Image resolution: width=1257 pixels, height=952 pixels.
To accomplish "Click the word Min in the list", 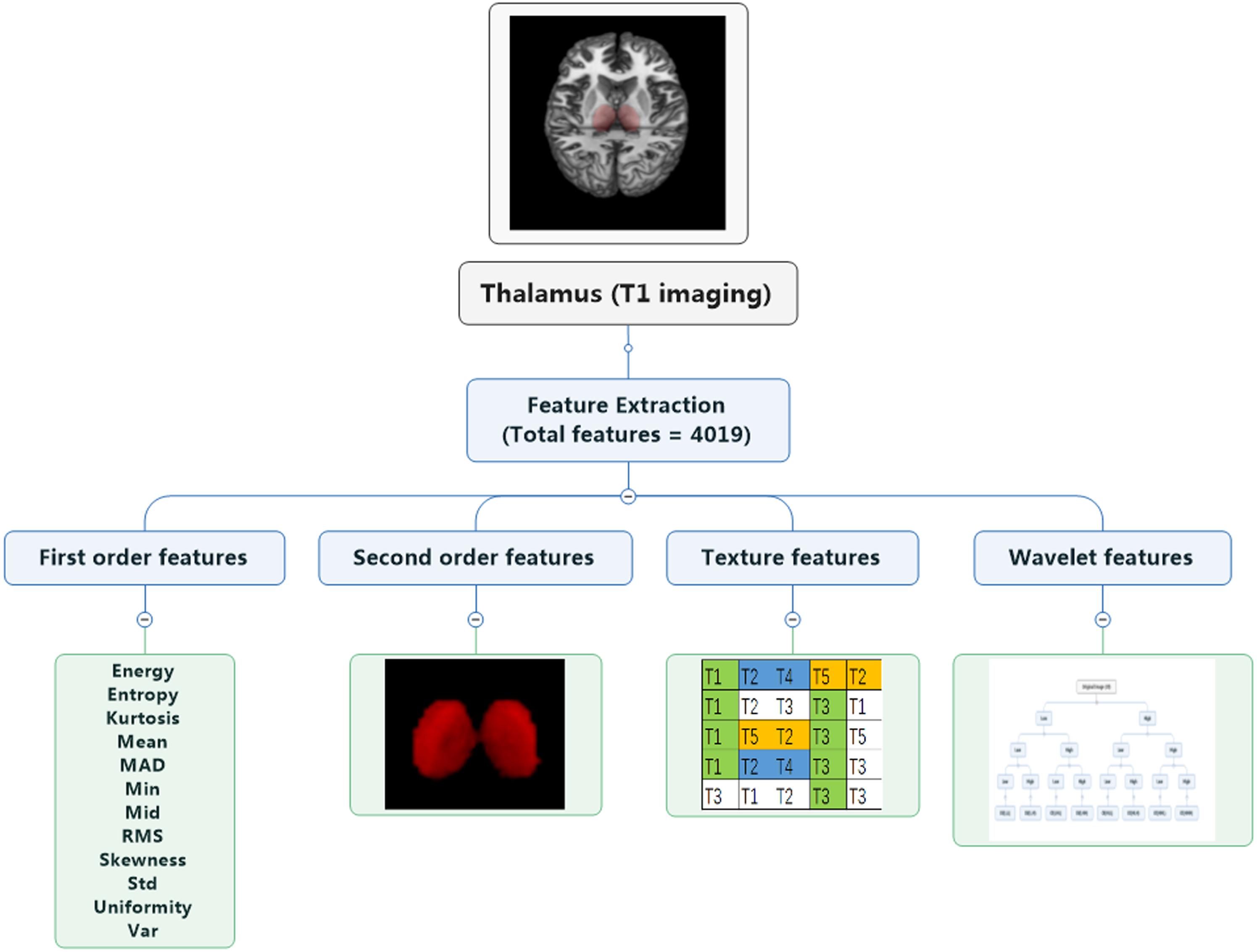I will (x=142, y=789).
